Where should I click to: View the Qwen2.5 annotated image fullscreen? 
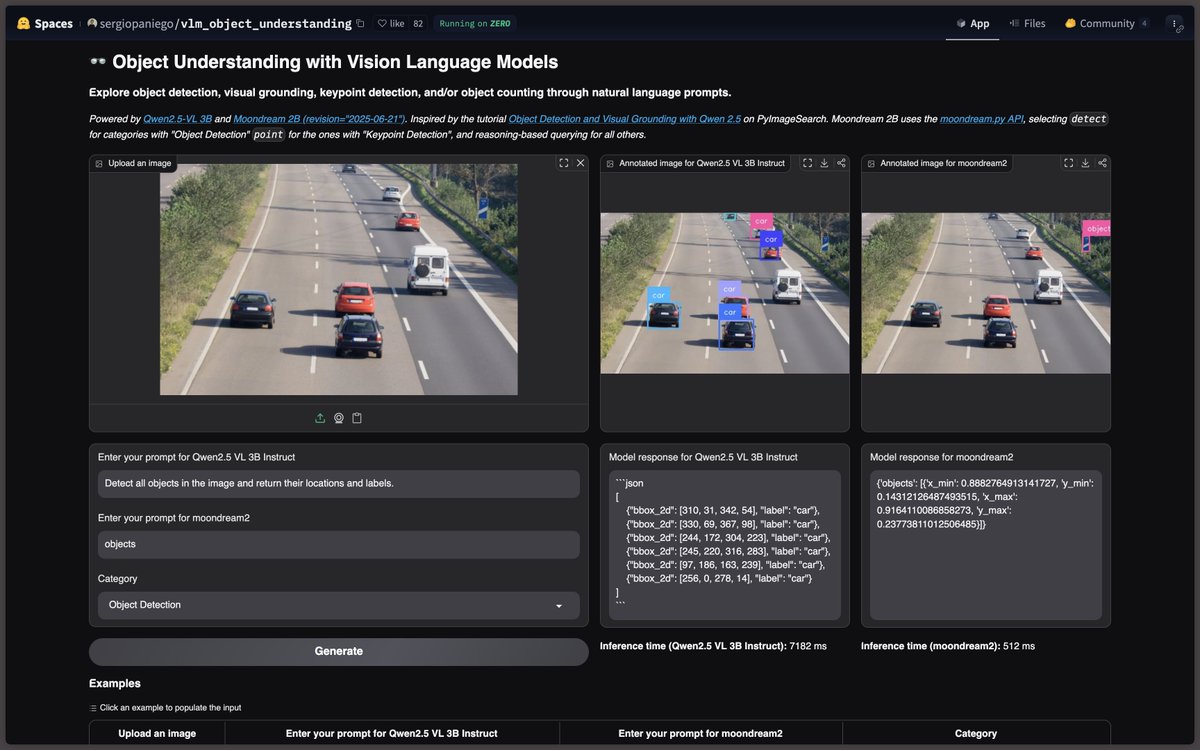pos(807,163)
